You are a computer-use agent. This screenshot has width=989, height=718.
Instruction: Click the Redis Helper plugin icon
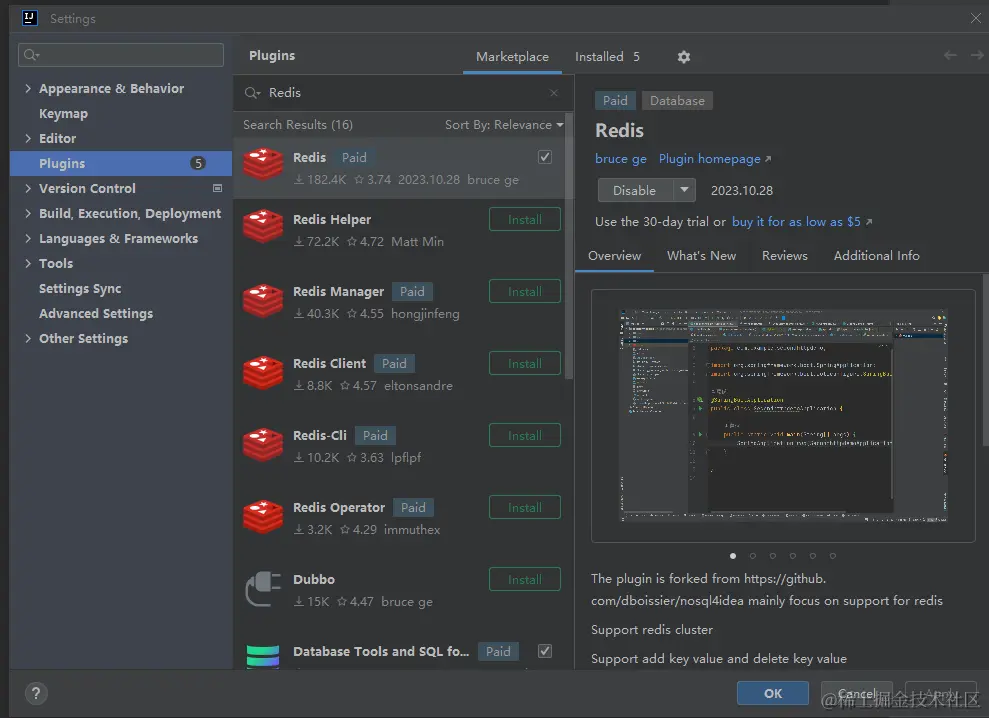pyautogui.click(x=263, y=227)
